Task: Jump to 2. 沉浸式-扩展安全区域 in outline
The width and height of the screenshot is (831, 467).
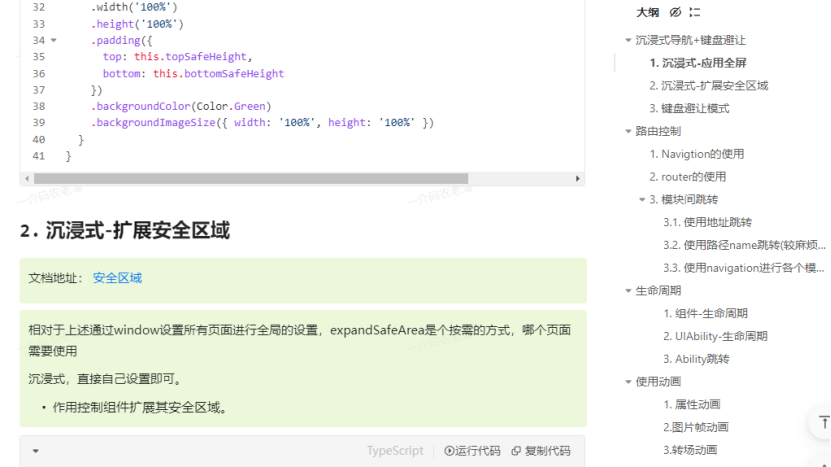Action: coord(708,85)
